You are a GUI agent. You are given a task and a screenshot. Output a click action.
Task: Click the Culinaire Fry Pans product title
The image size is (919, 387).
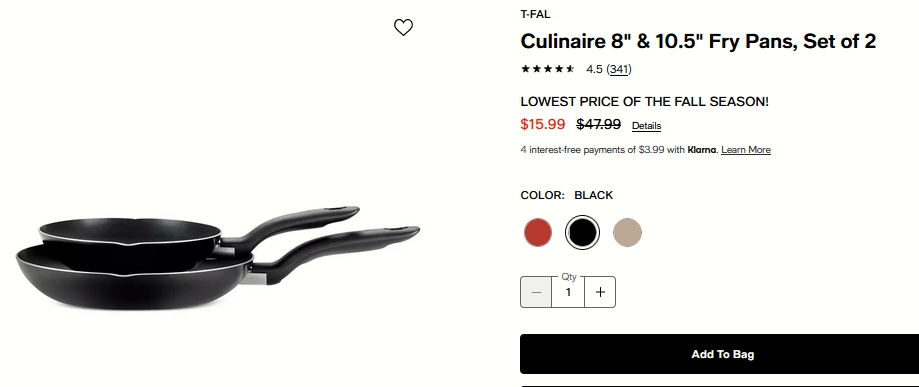pos(698,41)
